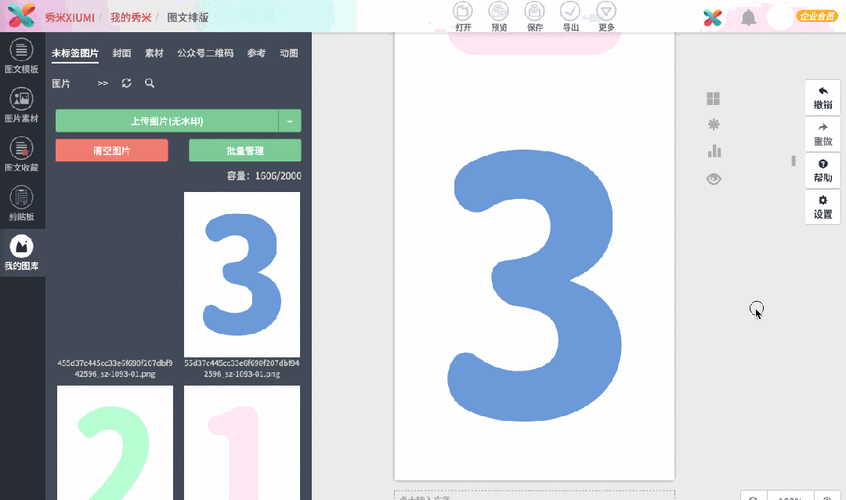Select 我的图库 in the sidebar
The width and height of the screenshot is (846, 500).
coord(22,253)
